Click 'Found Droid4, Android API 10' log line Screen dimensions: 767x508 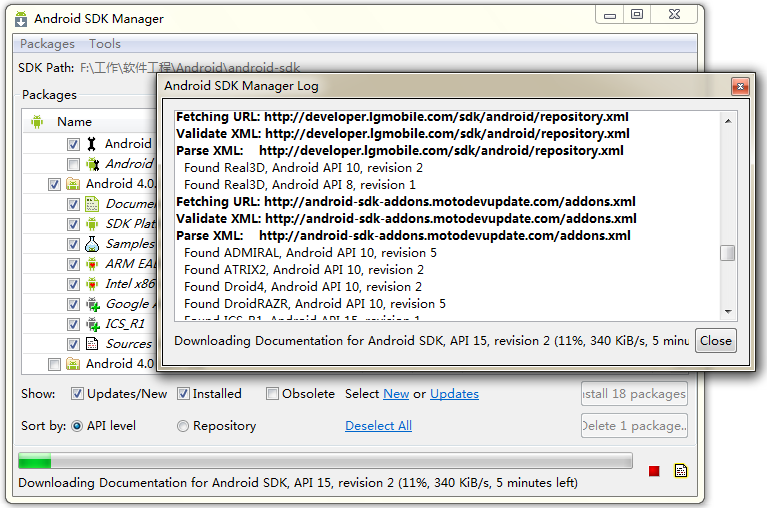tap(303, 287)
